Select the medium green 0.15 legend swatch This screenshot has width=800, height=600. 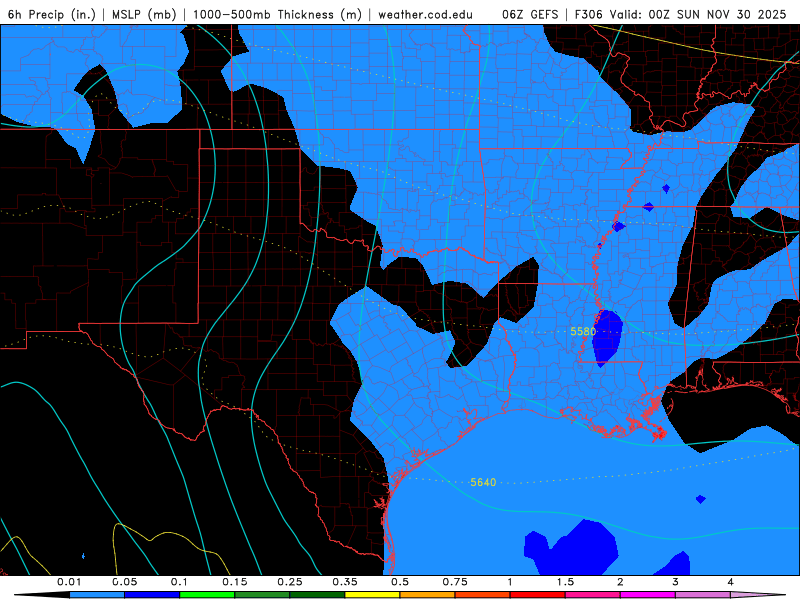coord(262,595)
